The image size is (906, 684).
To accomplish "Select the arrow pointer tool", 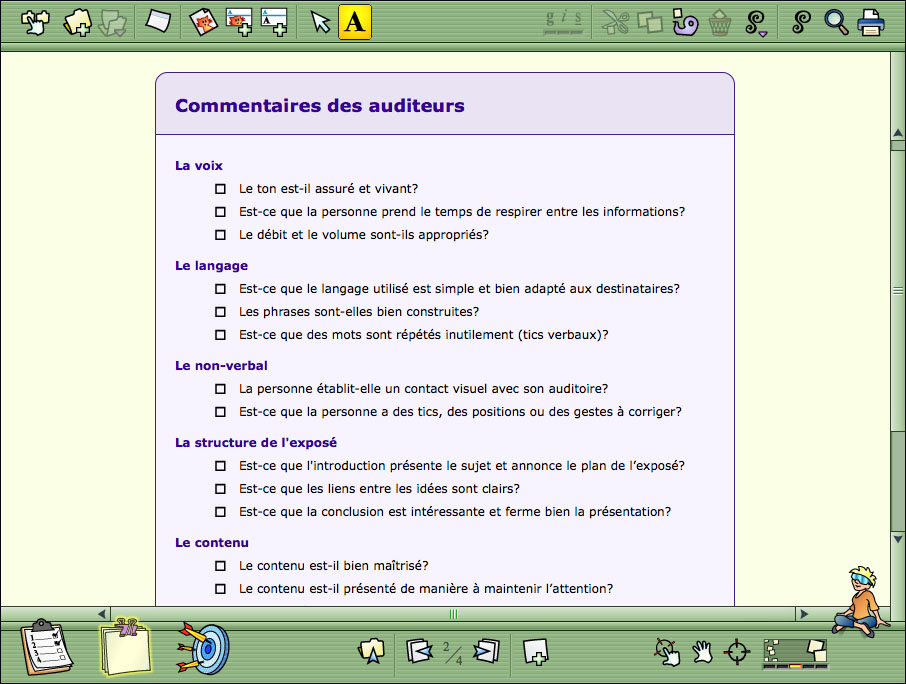I will coord(320,23).
